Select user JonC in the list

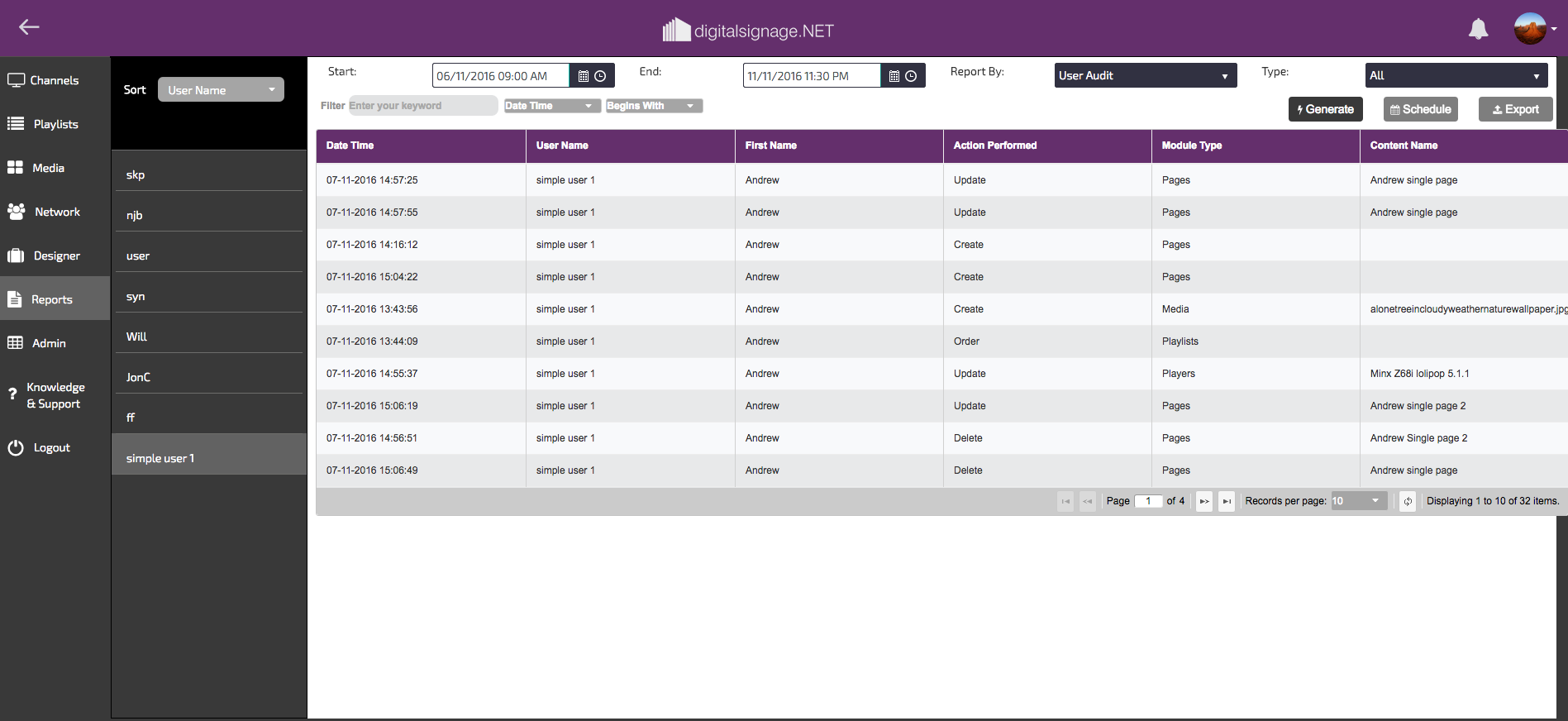[208, 377]
